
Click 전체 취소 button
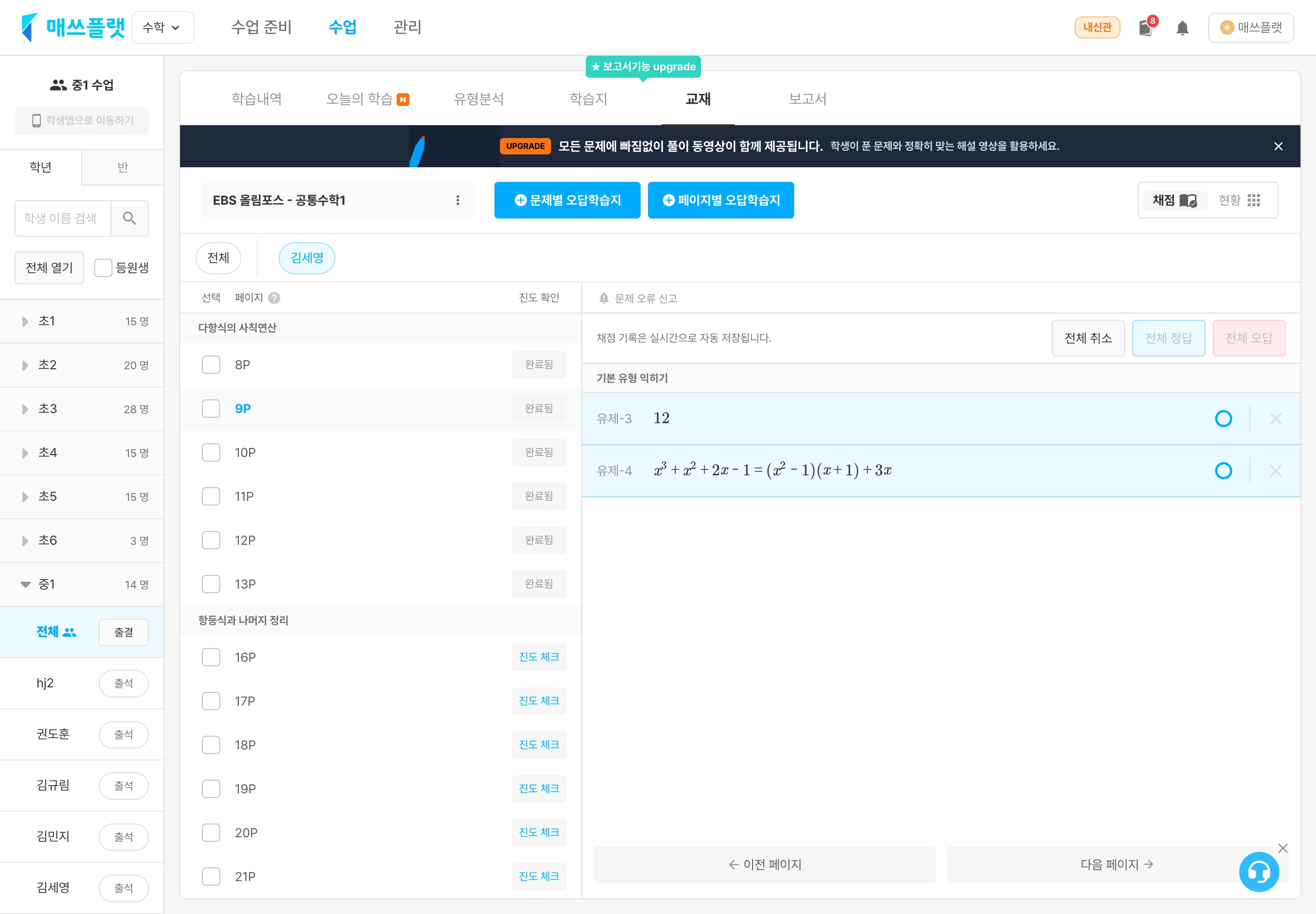point(1088,338)
